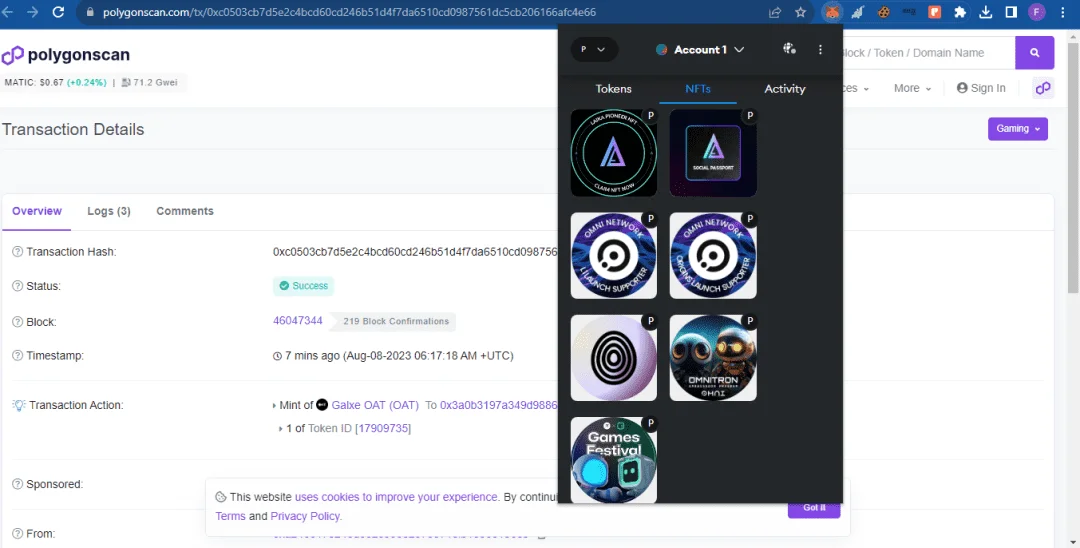Click the polygonscan search input field

click(928, 52)
